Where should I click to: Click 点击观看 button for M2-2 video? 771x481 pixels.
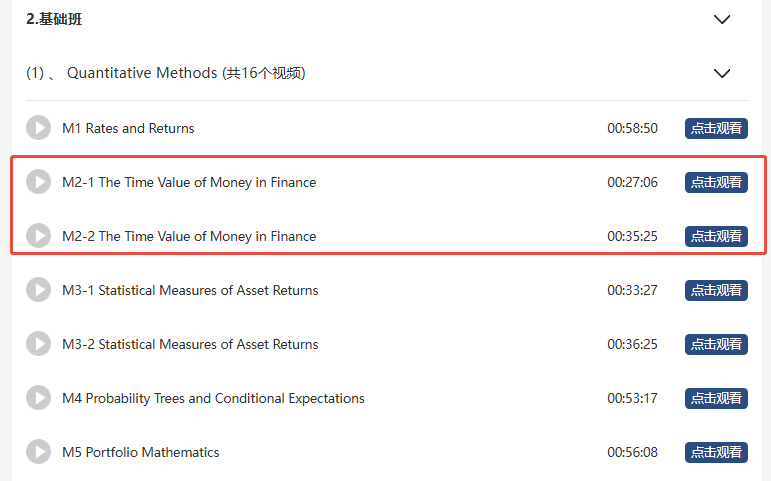pos(716,237)
